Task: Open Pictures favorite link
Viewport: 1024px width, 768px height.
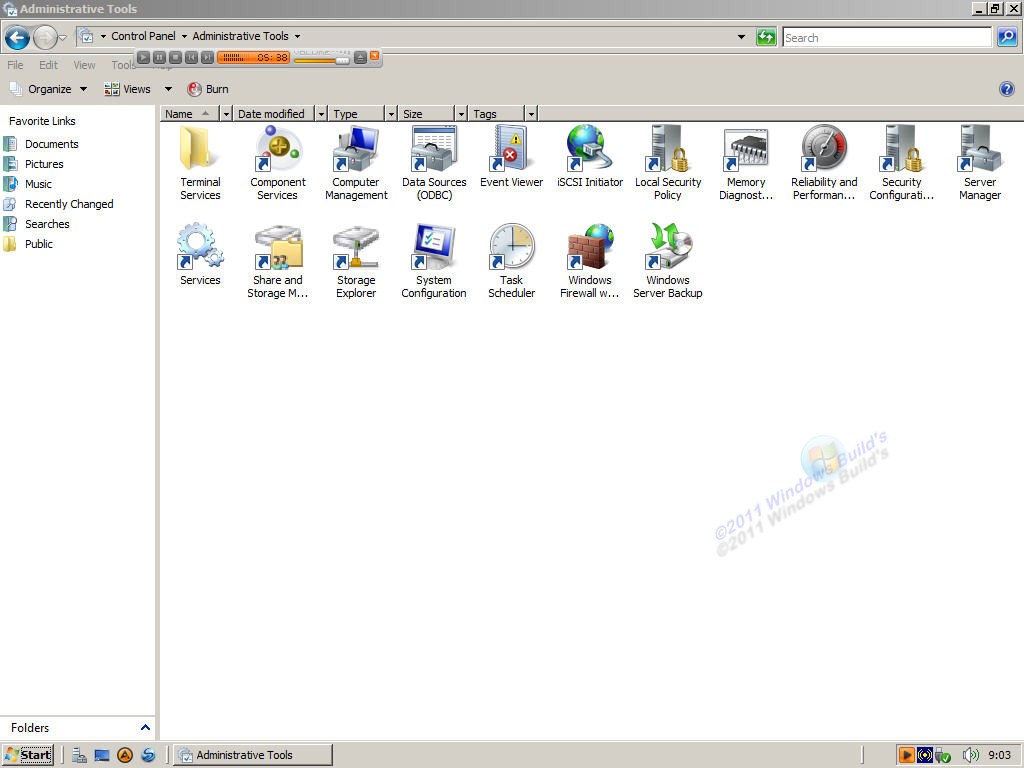Action: pos(44,164)
